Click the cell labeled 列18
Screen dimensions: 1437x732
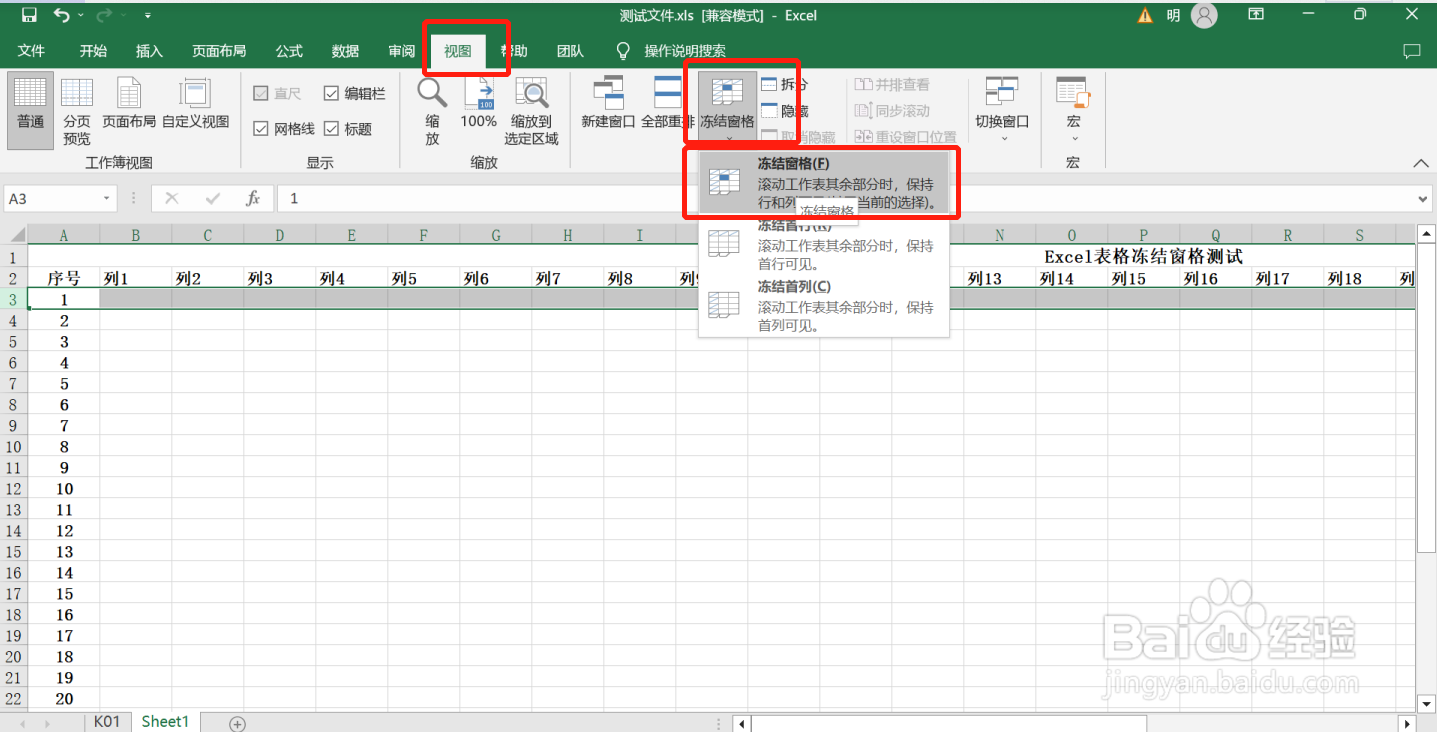point(1360,279)
